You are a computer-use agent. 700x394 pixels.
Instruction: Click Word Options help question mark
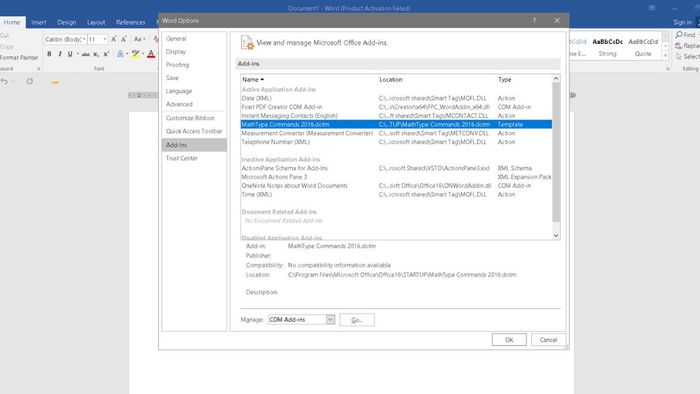click(534, 21)
